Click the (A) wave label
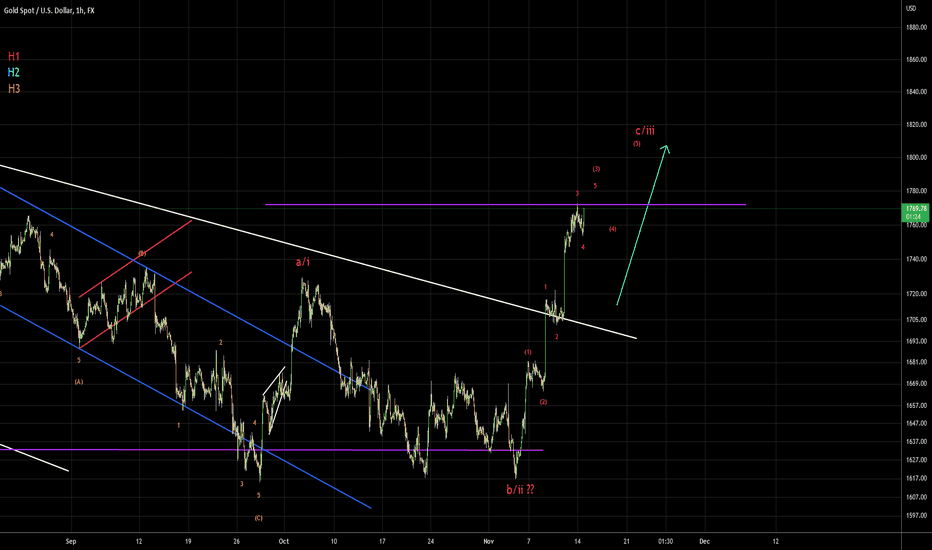 coord(79,382)
